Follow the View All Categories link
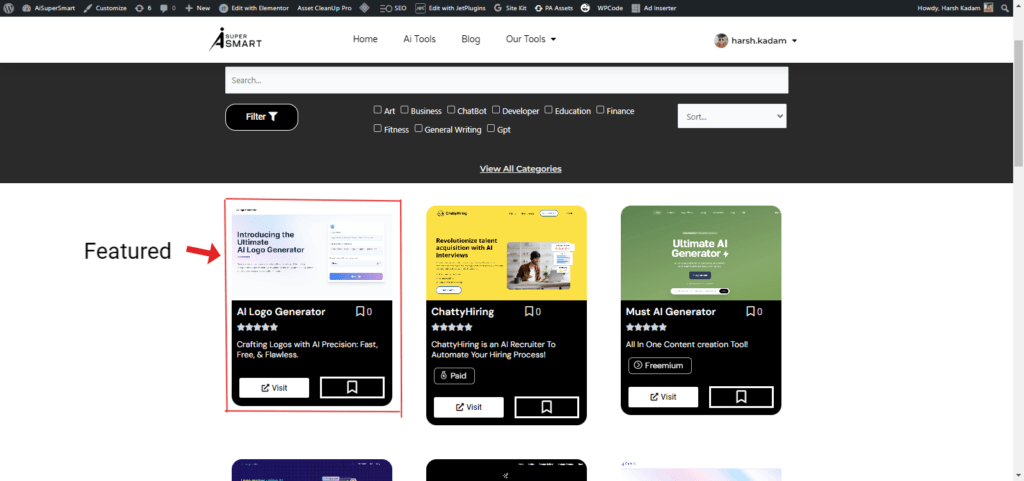The height and width of the screenshot is (481, 1024). point(520,169)
